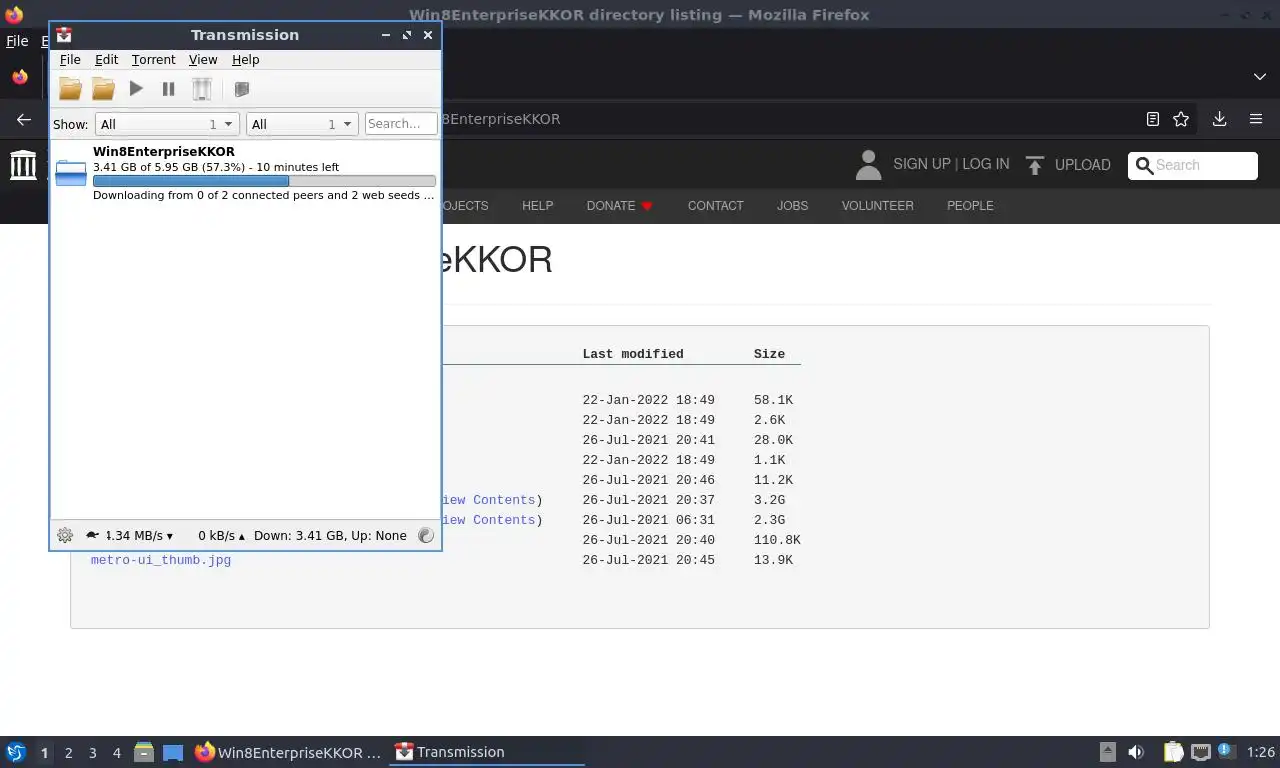Expand the Firefox list all tabs chevron
Image resolution: width=1280 pixels, height=768 pixels.
click(x=1259, y=76)
